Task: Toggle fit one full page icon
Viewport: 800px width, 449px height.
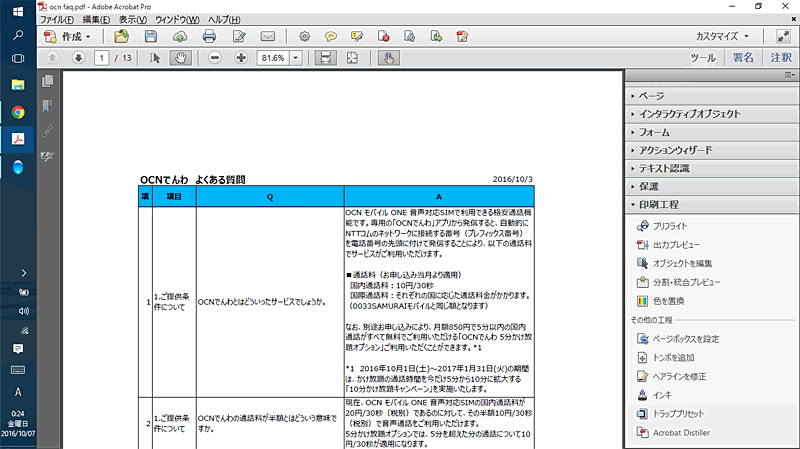Action: click(352, 58)
